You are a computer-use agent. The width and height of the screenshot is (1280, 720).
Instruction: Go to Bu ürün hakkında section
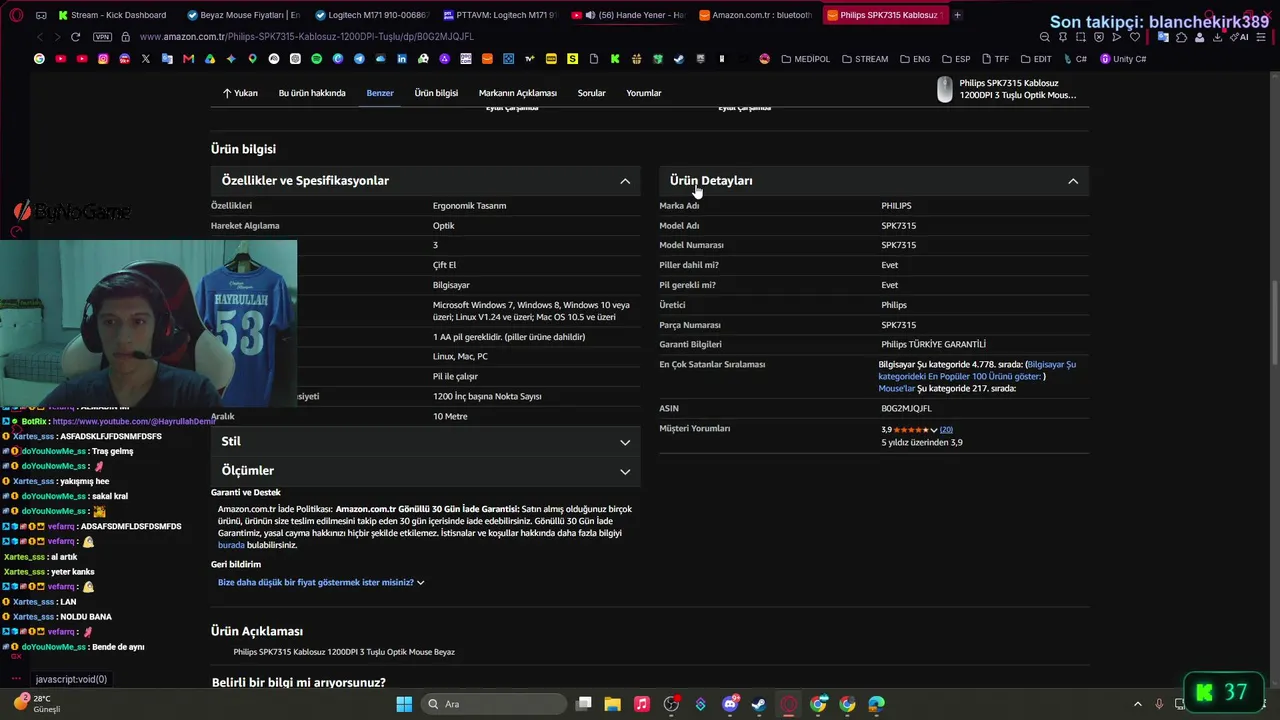(x=312, y=93)
